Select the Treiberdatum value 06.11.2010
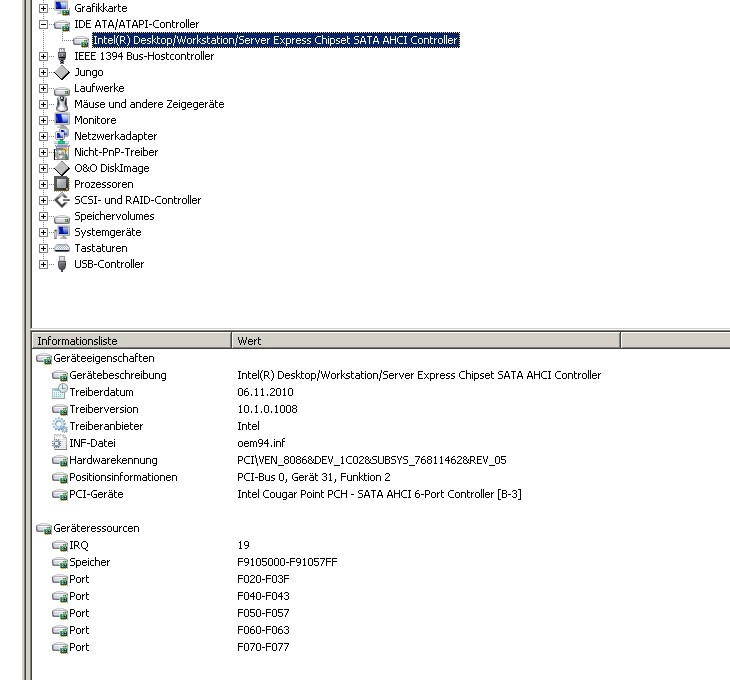The height and width of the screenshot is (680, 730). pyautogui.click(x=265, y=392)
